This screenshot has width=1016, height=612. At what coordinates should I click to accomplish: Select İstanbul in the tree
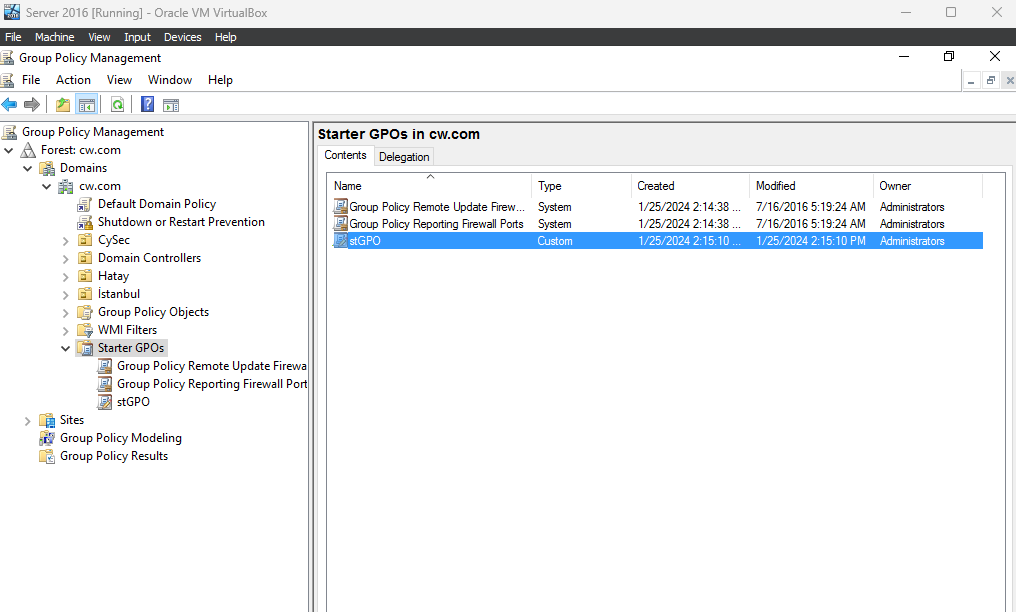119,294
